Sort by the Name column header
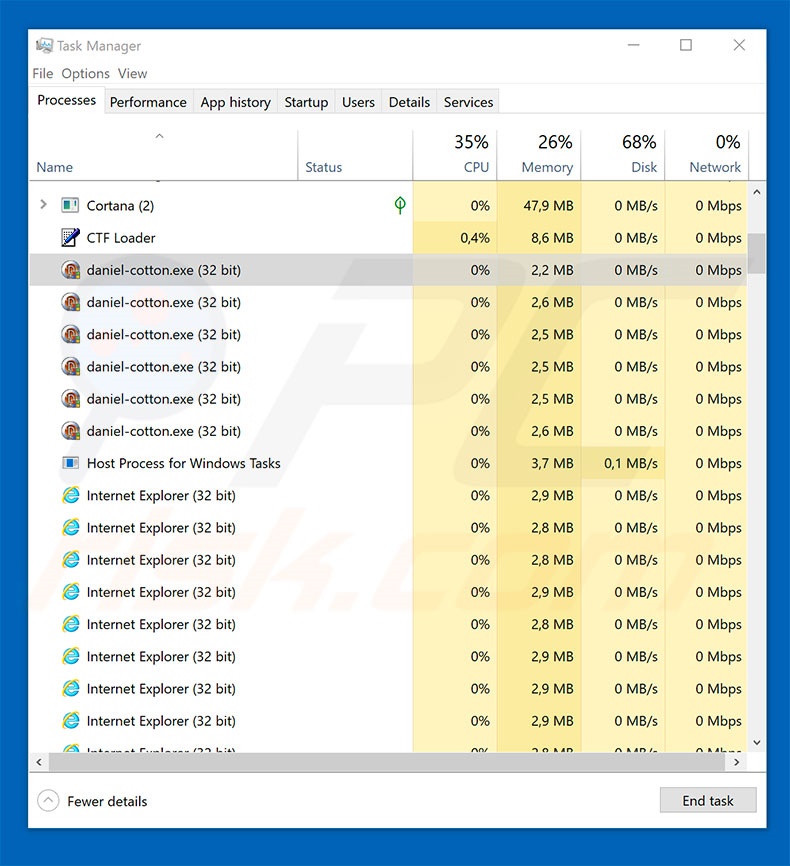Viewport: 790px width, 866px height. [163, 155]
